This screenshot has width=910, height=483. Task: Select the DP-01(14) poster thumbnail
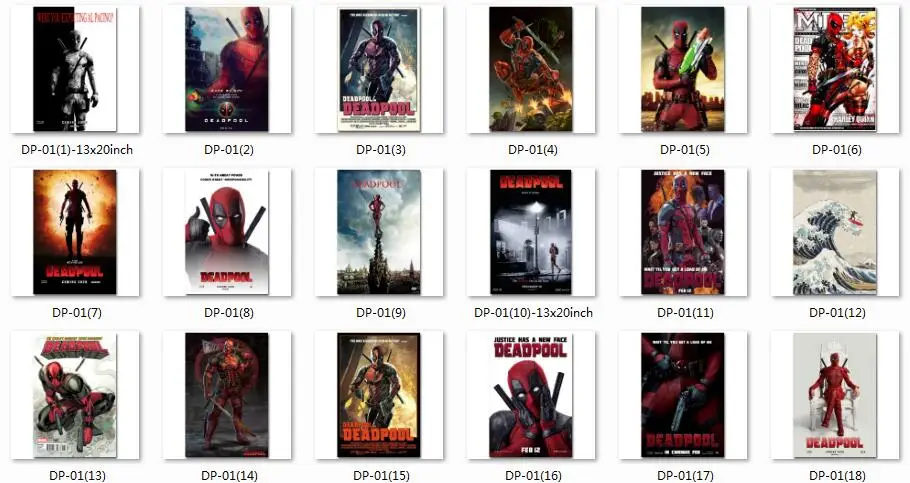(227, 395)
